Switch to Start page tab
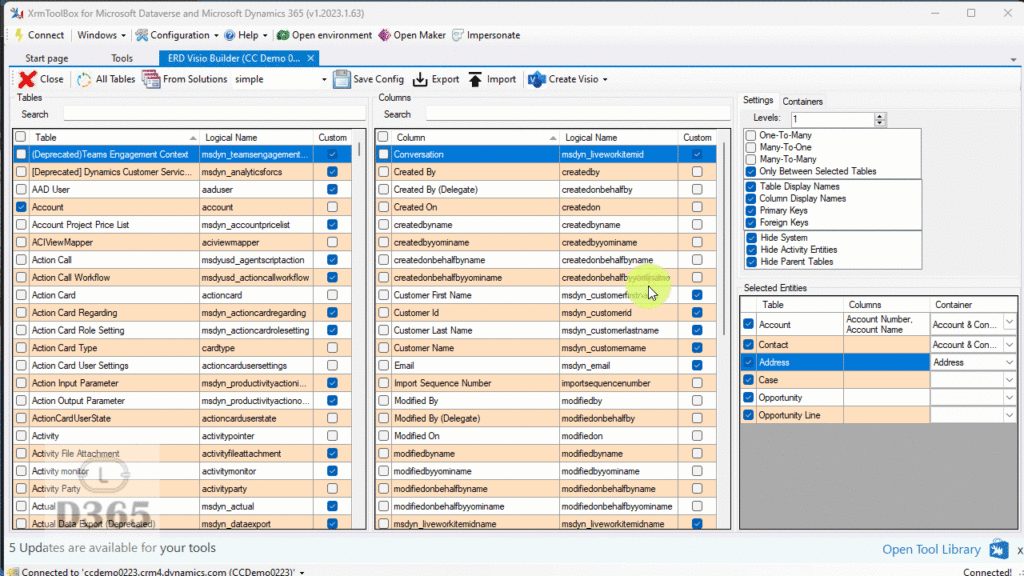This screenshot has width=1024, height=576. tap(47, 58)
